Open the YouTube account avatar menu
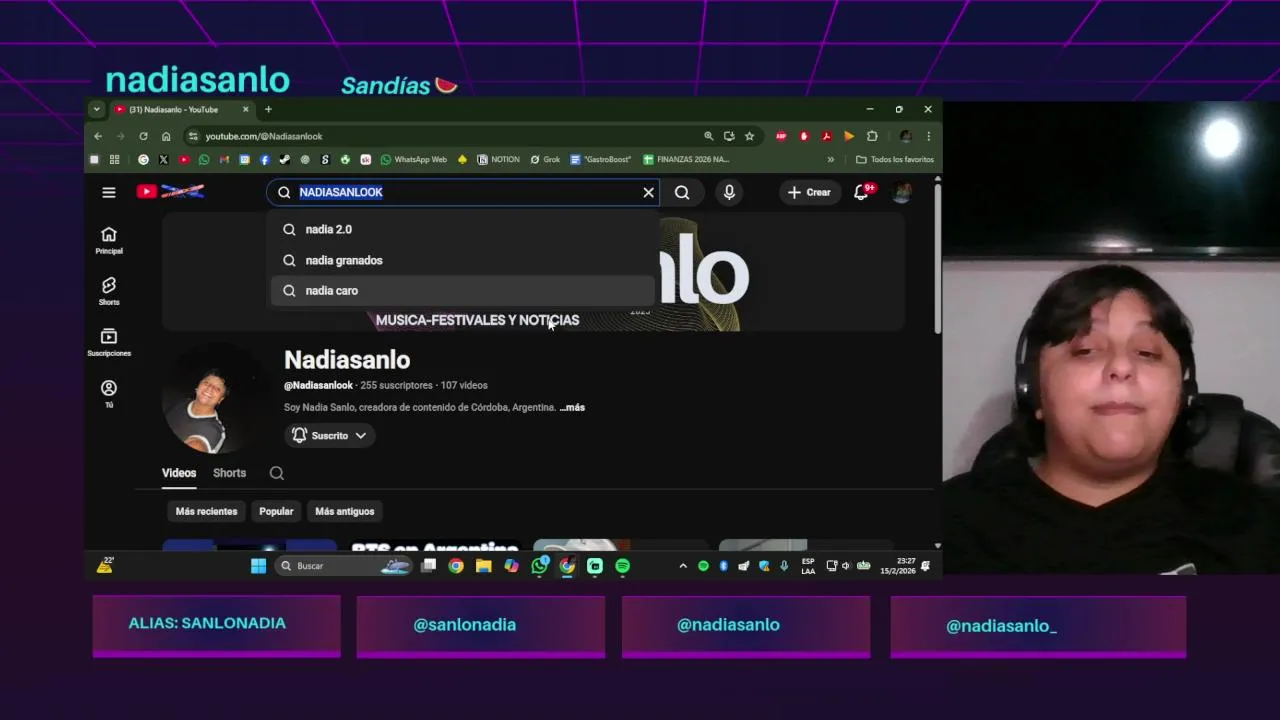 click(902, 192)
